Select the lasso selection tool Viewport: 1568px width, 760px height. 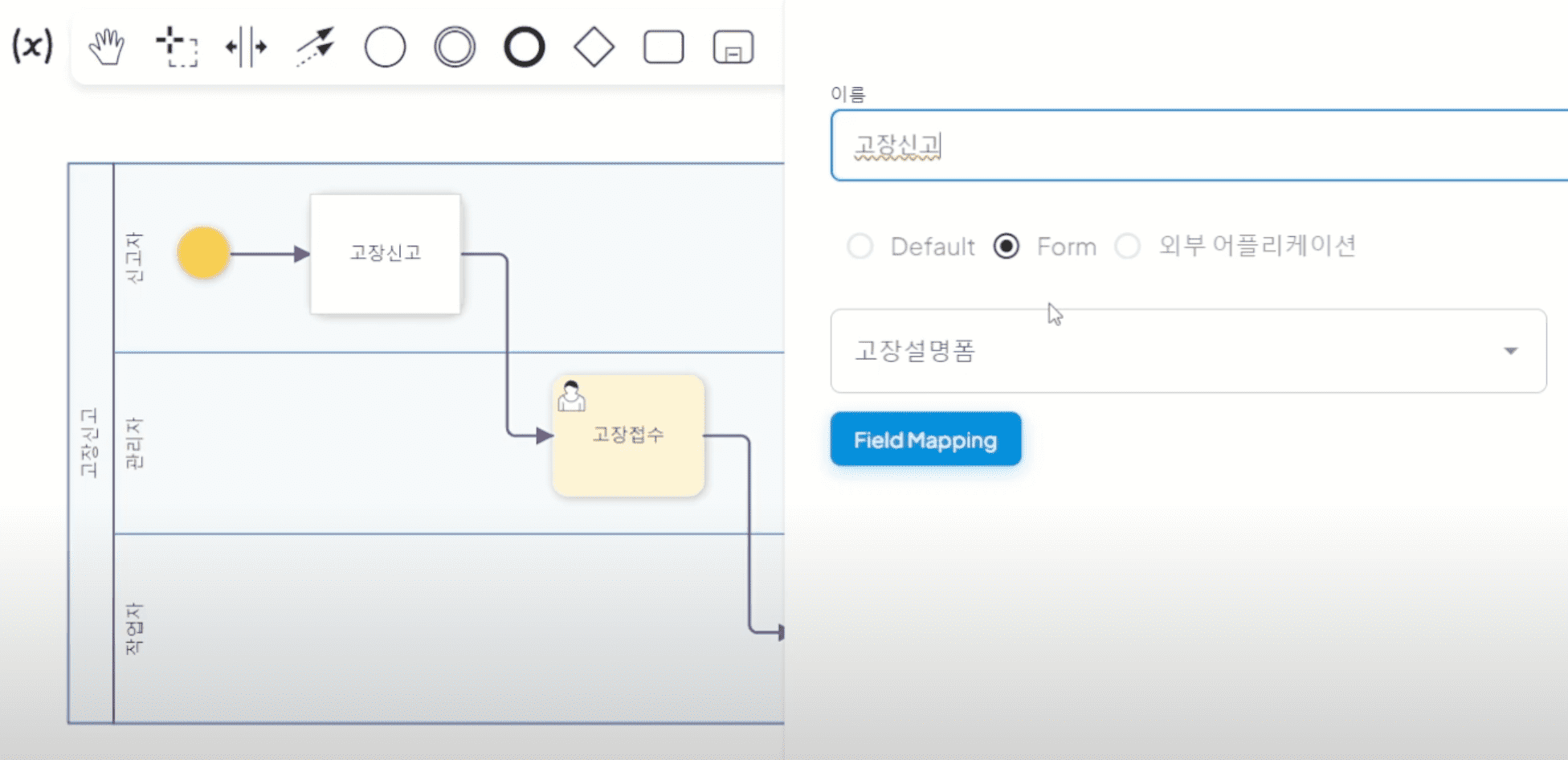tap(177, 47)
